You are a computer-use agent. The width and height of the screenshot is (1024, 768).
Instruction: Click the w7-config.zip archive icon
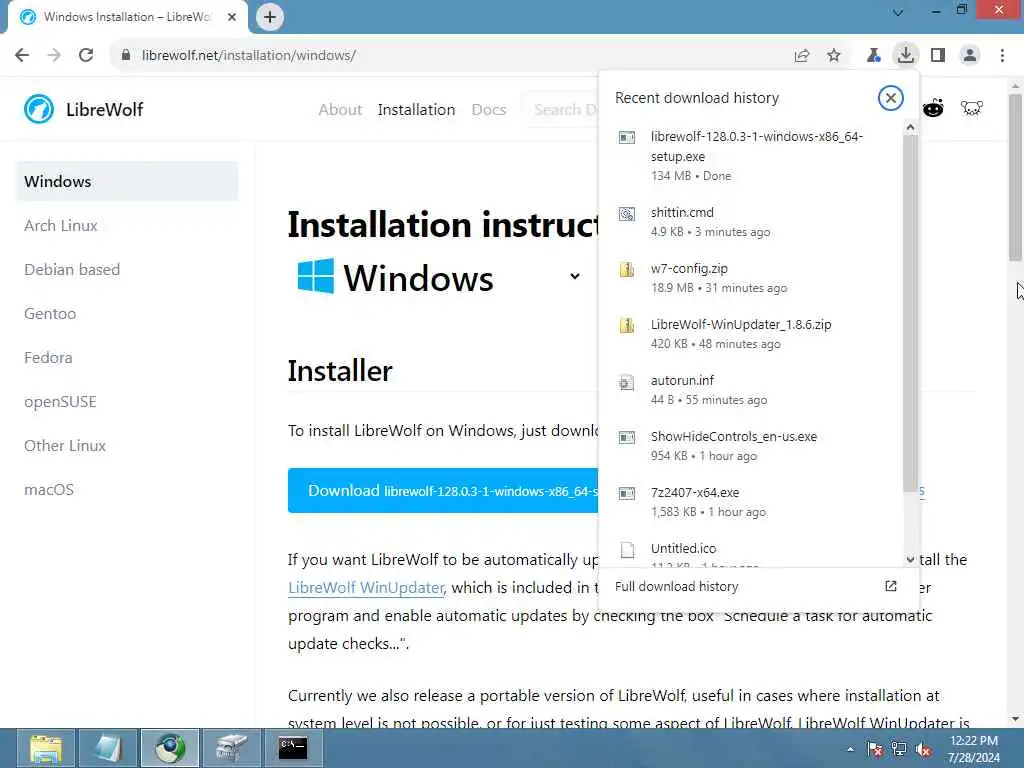pyautogui.click(x=626, y=269)
